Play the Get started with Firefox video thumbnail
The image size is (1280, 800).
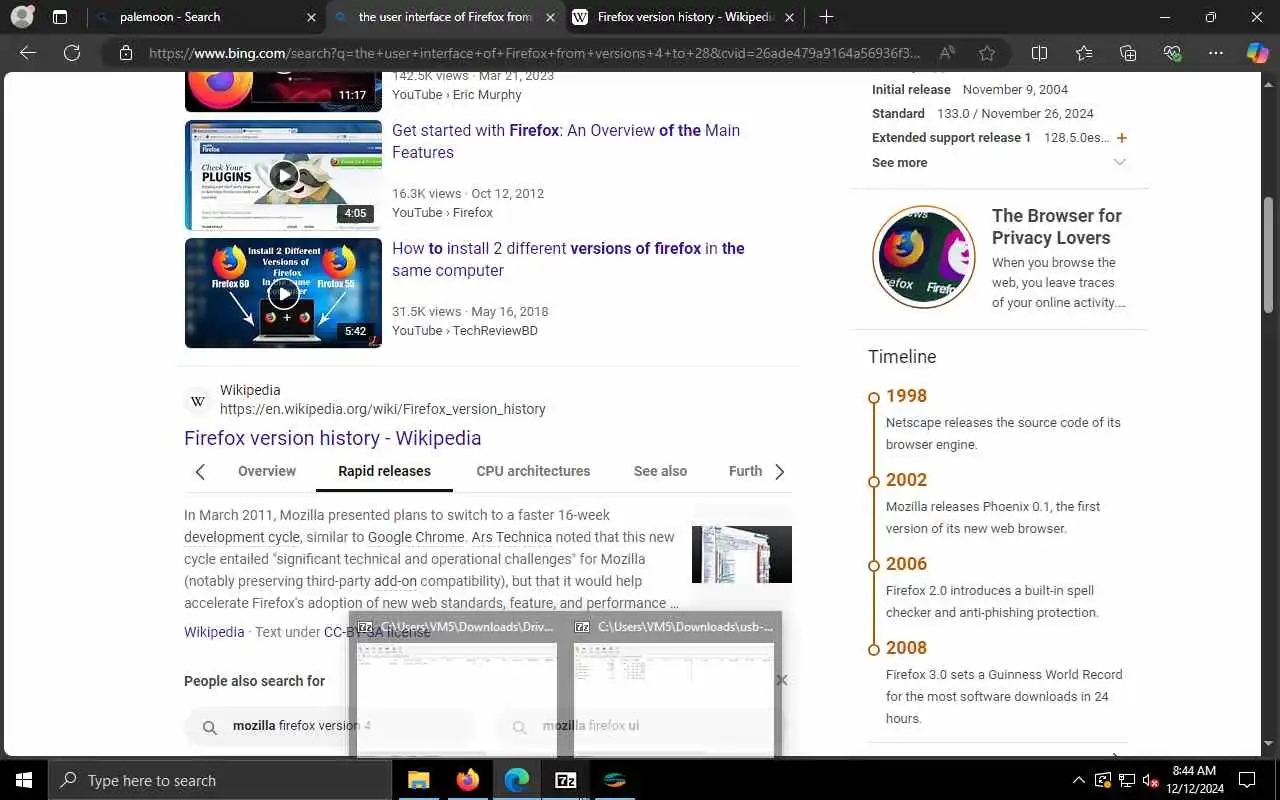tap(283, 175)
